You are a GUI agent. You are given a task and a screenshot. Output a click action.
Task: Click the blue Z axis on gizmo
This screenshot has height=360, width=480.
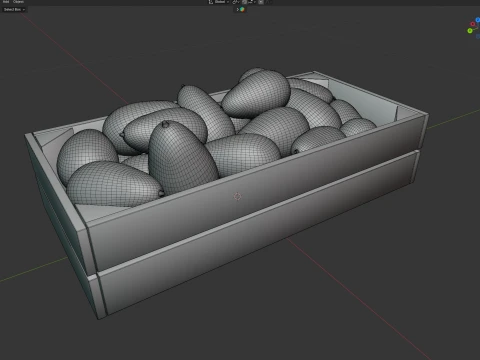(478, 20)
